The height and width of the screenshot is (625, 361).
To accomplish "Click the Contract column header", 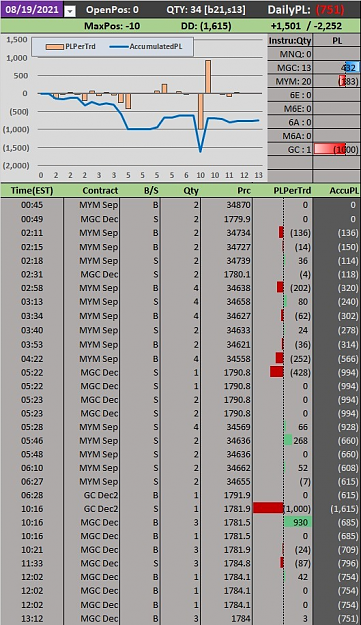I will pos(100,191).
